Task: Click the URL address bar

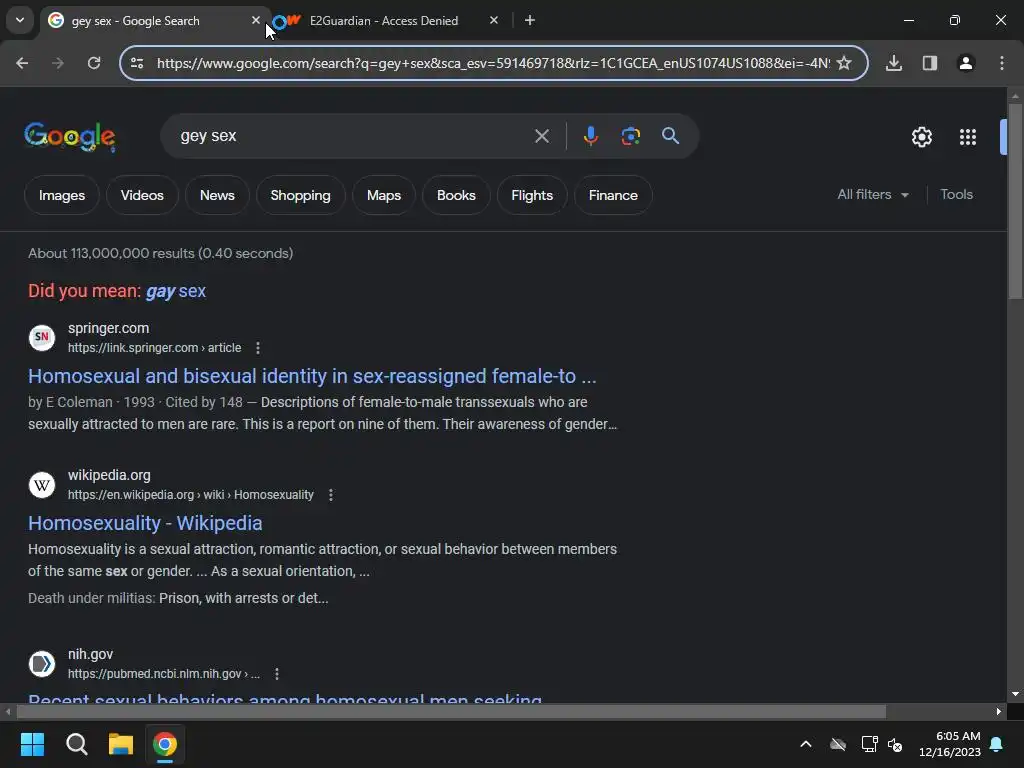Action: (493, 63)
